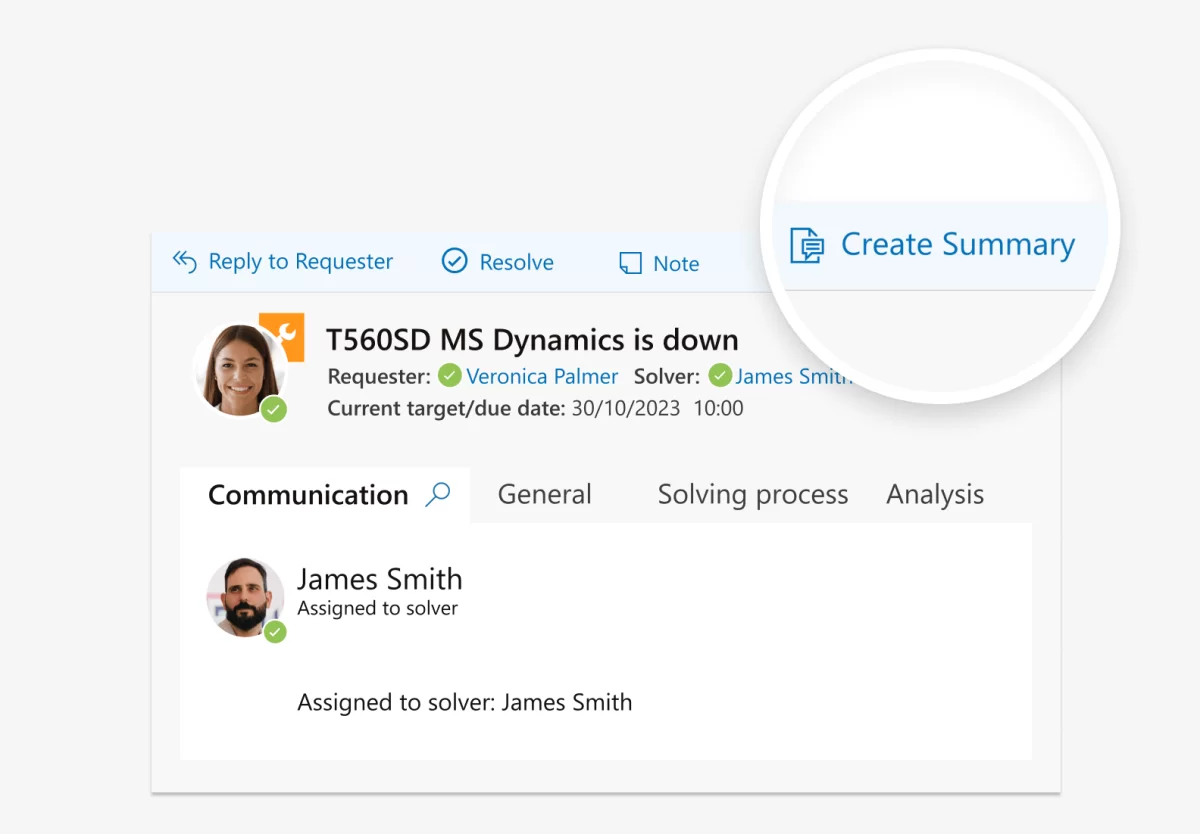The width and height of the screenshot is (1200, 834).
Task: Click green status check next to Veronica Palmer
Action: (450, 376)
